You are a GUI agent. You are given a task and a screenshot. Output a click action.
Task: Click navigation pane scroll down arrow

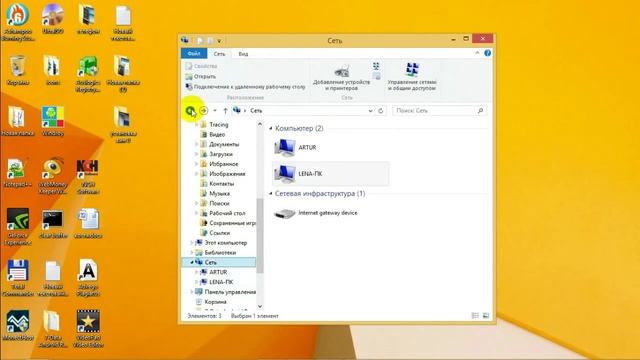[x=260, y=307]
